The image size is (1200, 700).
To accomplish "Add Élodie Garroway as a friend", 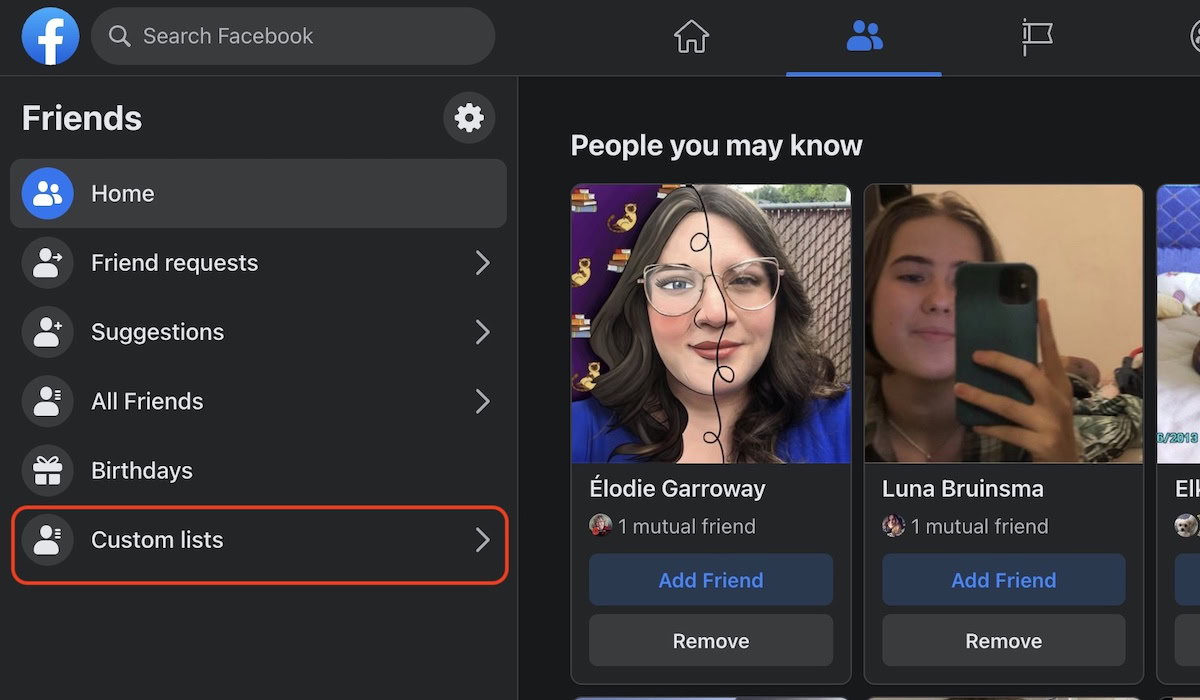I will 710,580.
